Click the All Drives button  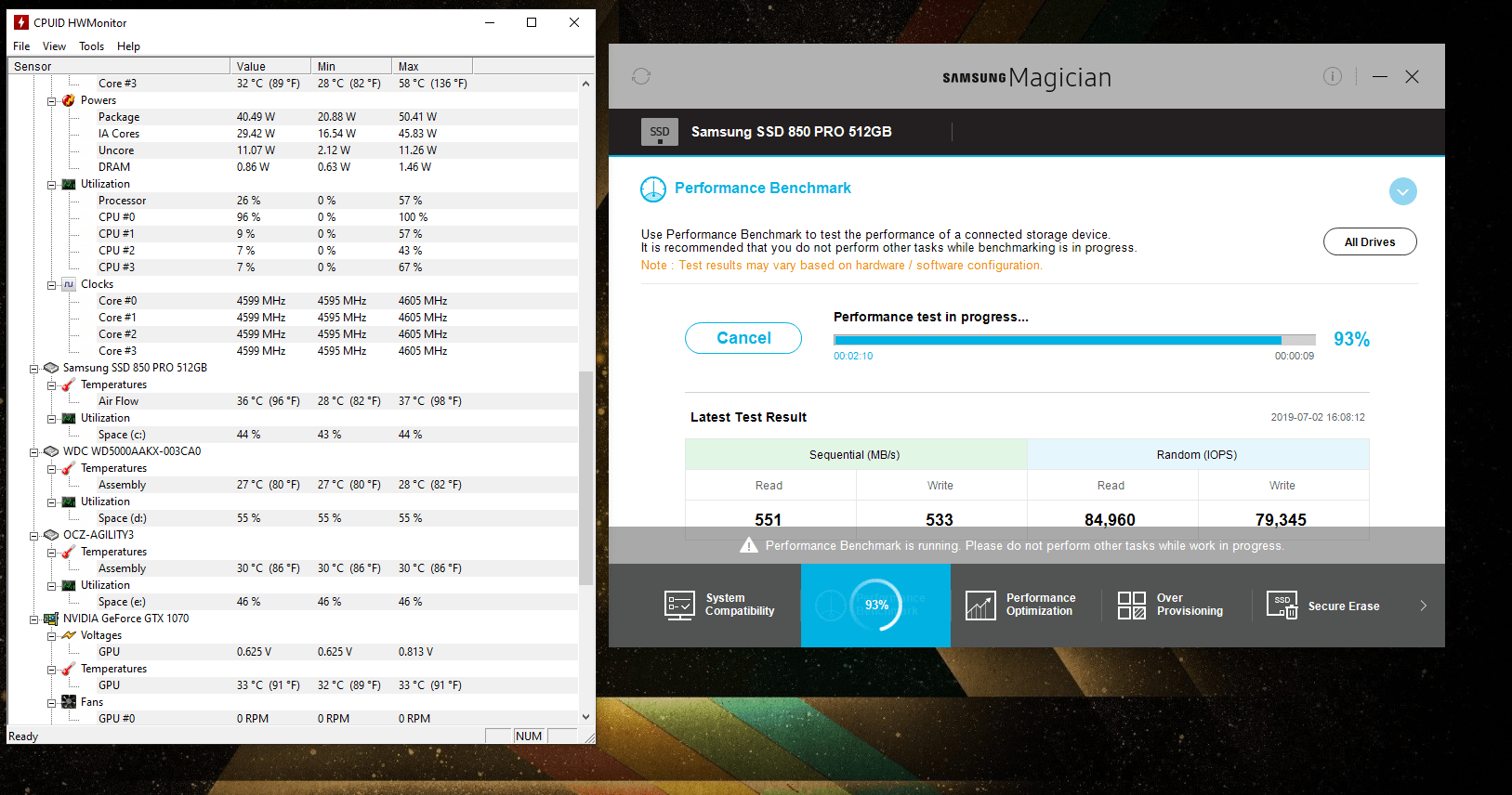1370,241
